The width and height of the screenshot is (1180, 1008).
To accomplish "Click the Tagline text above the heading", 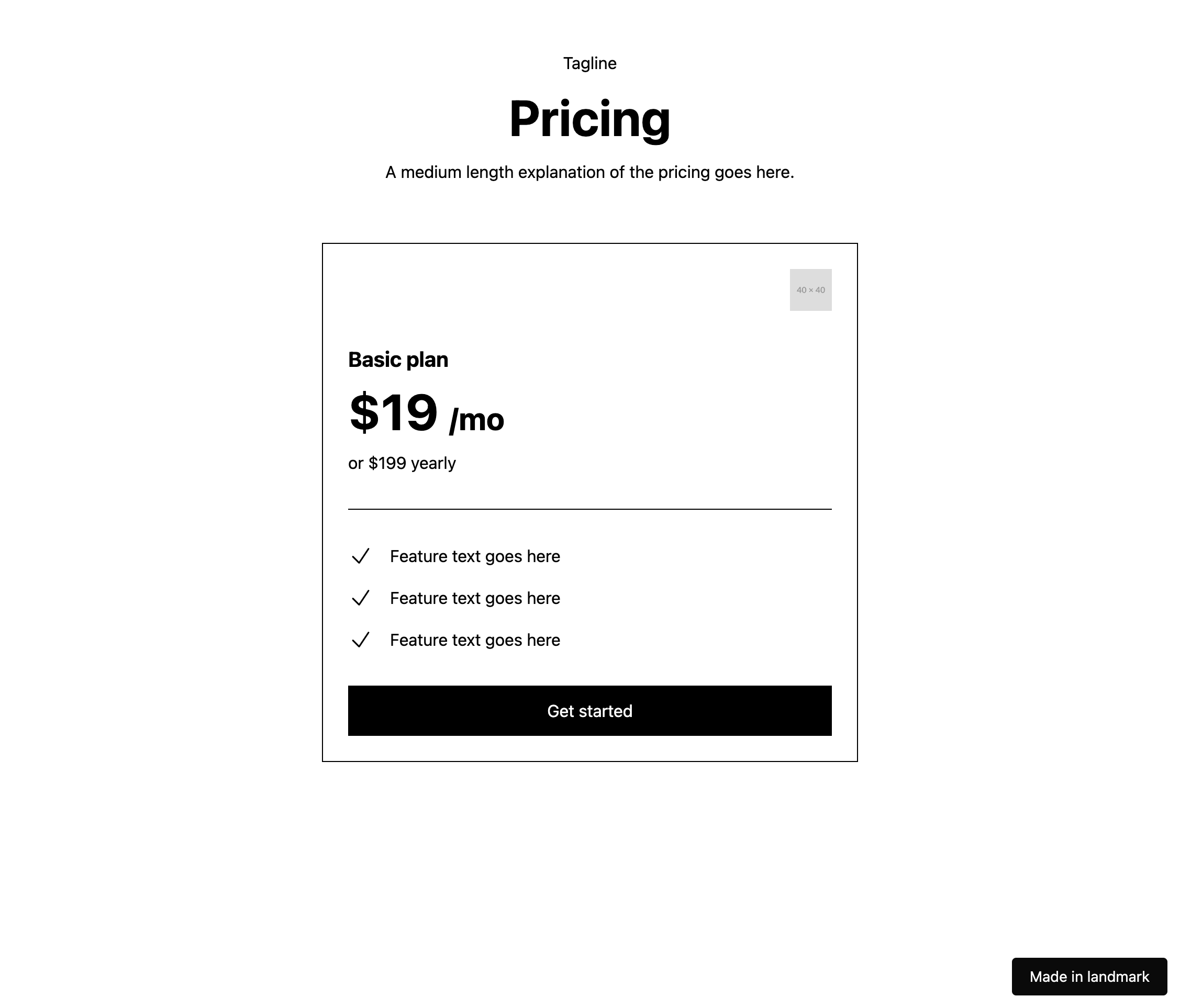I will click(x=589, y=63).
